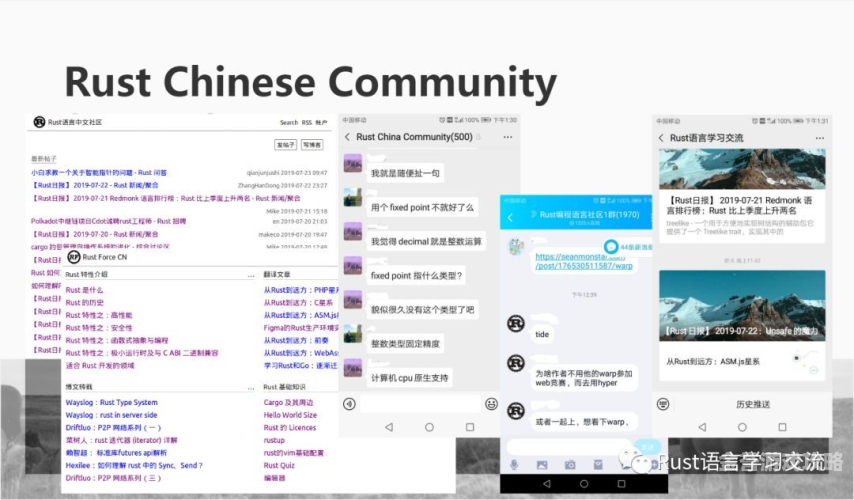Tap Android recents button under Rust China Community chat
This screenshot has width=854, height=500.
pos(469,427)
